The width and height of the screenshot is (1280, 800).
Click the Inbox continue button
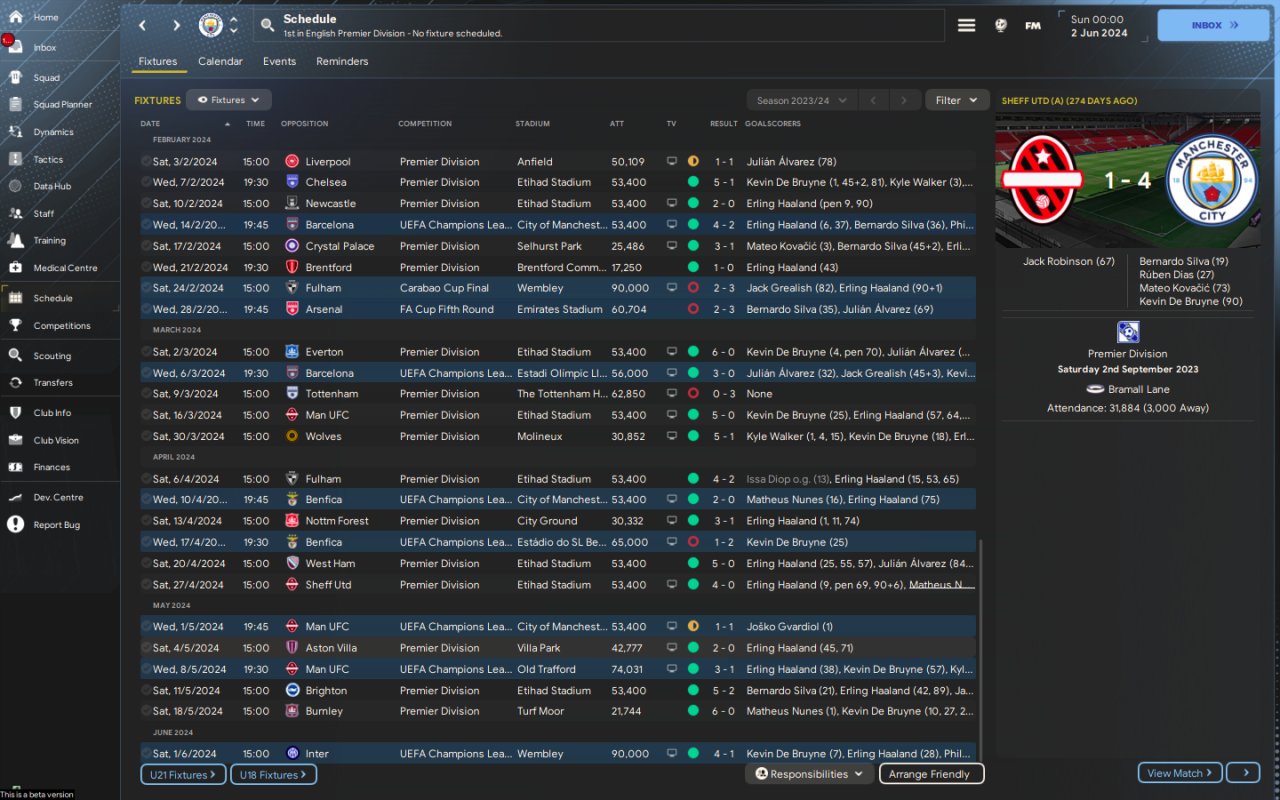[1213, 25]
